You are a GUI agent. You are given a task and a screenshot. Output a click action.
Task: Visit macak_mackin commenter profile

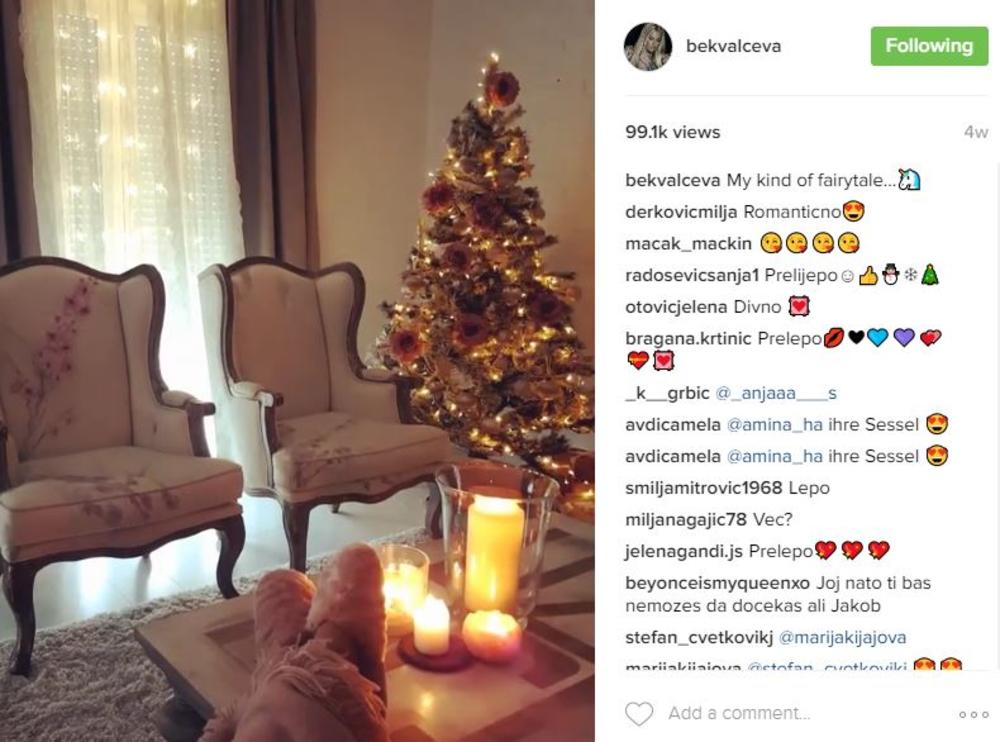point(688,244)
